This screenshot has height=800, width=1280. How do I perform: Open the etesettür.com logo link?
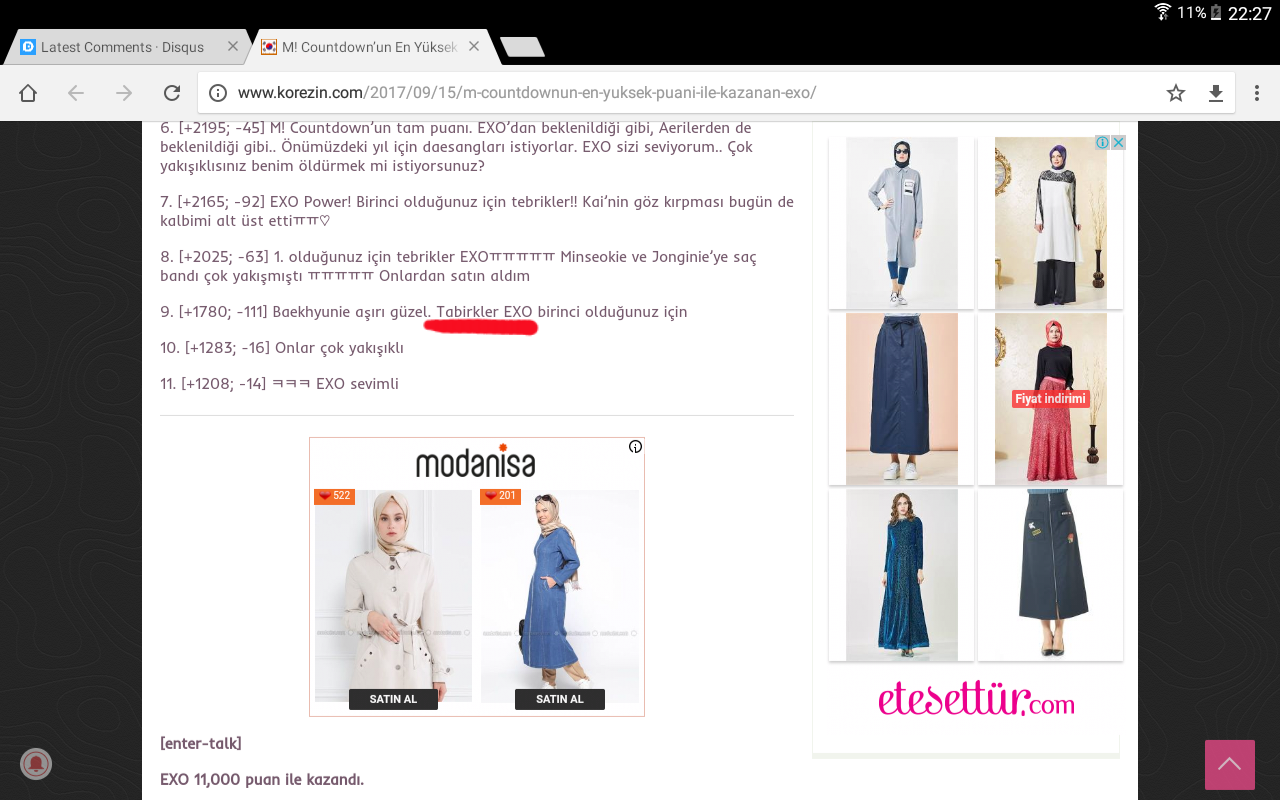[976, 699]
